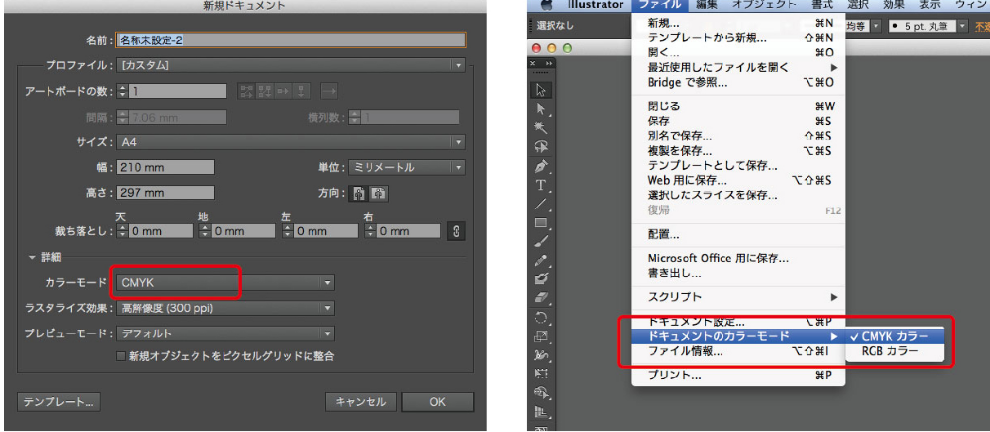Open the オブジェクト menu
990x432 pixels.
[x=763, y=5]
